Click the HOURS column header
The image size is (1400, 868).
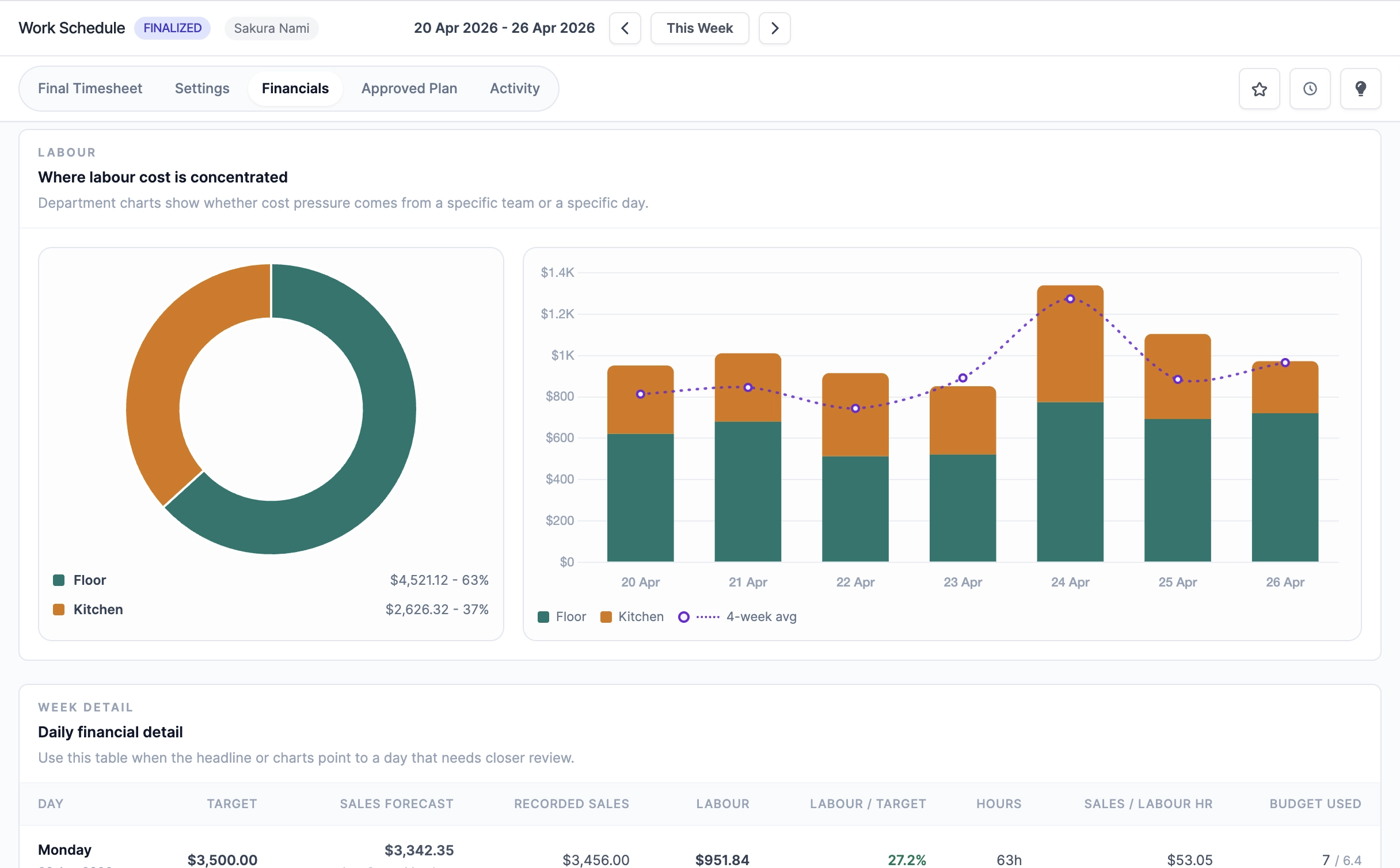tap(999, 804)
